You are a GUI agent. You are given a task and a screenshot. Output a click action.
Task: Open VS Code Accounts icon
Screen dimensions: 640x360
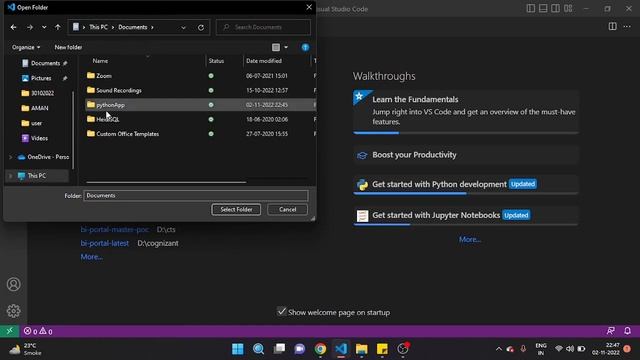(x=13, y=284)
